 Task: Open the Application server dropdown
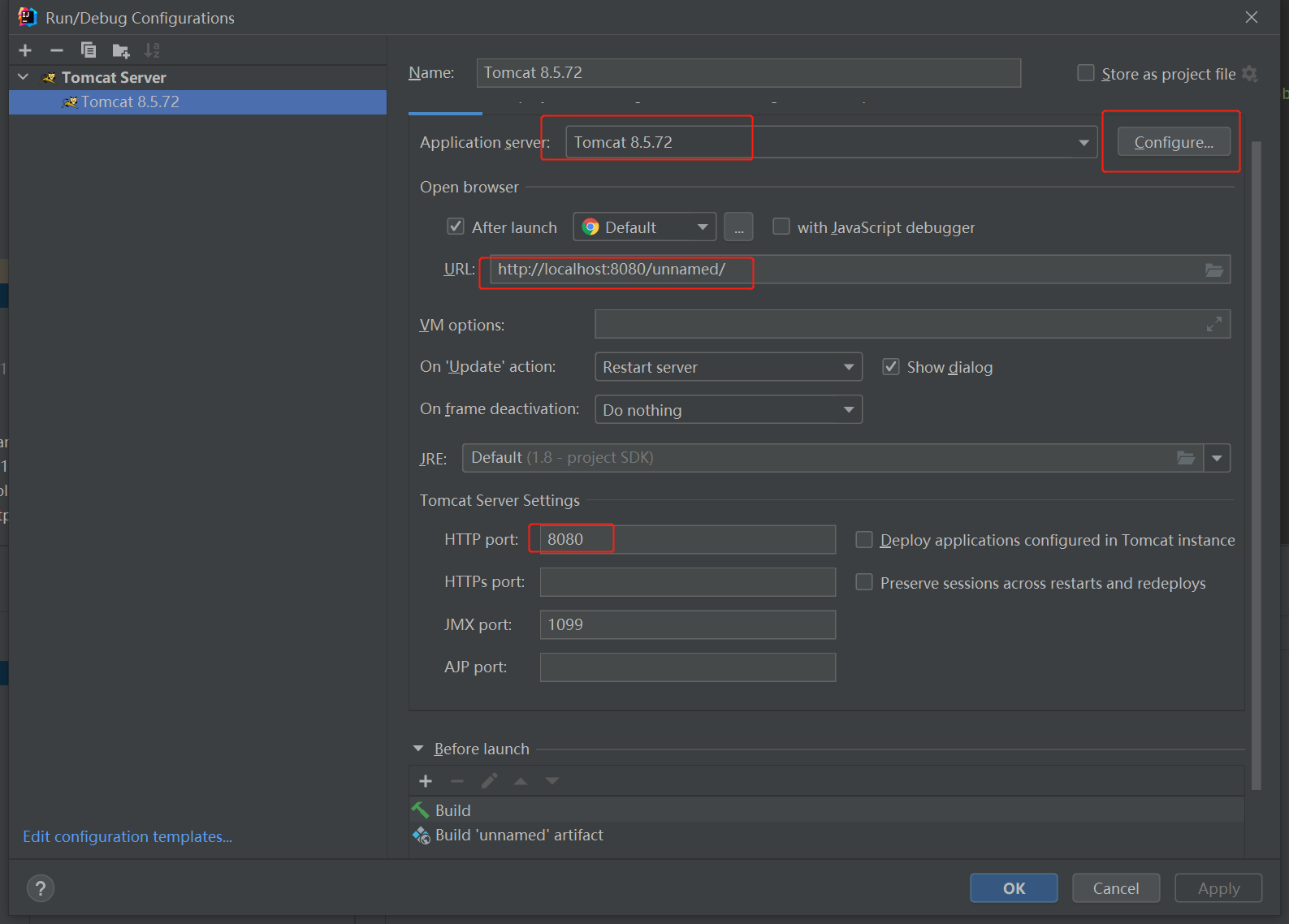[x=832, y=142]
